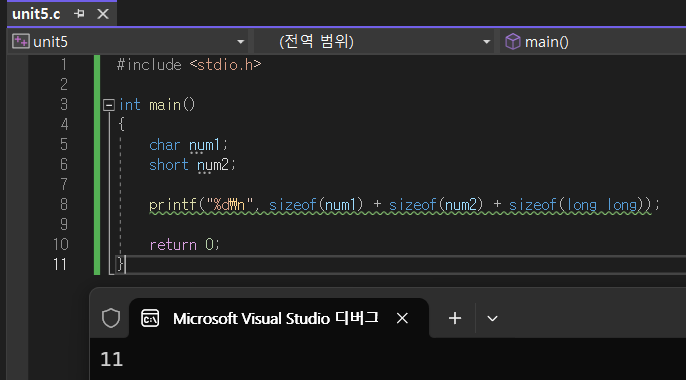Click the unit5 project icon

tap(21, 42)
